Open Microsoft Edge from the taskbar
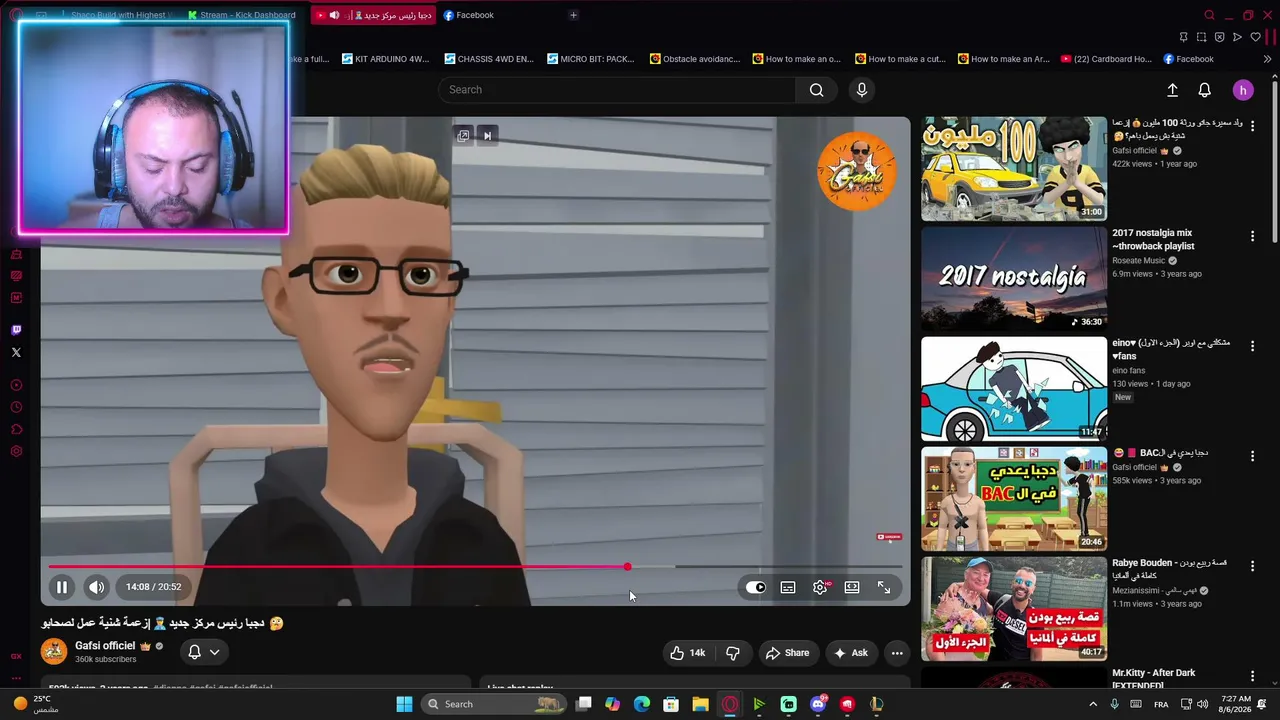Image resolution: width=1280 pixels, height=720 pixels. coord(642,704)
